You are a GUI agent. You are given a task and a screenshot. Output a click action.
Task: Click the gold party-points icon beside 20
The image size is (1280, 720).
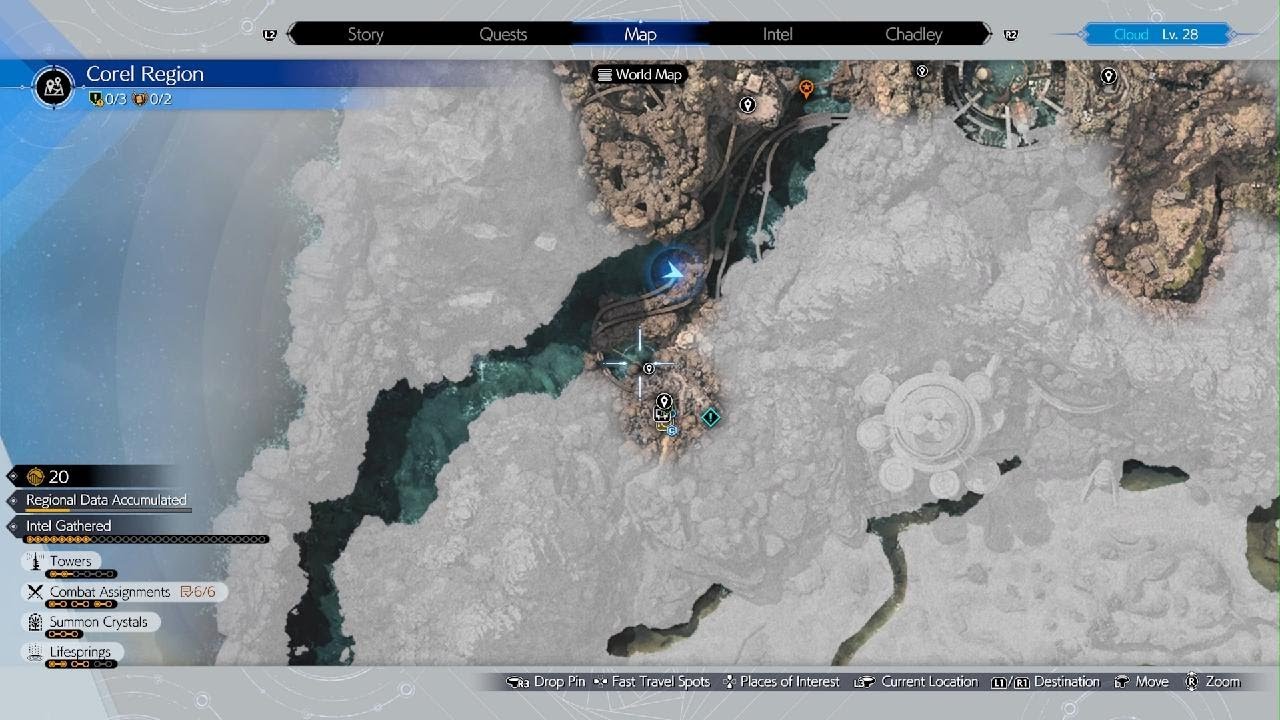tap(35, 477)
